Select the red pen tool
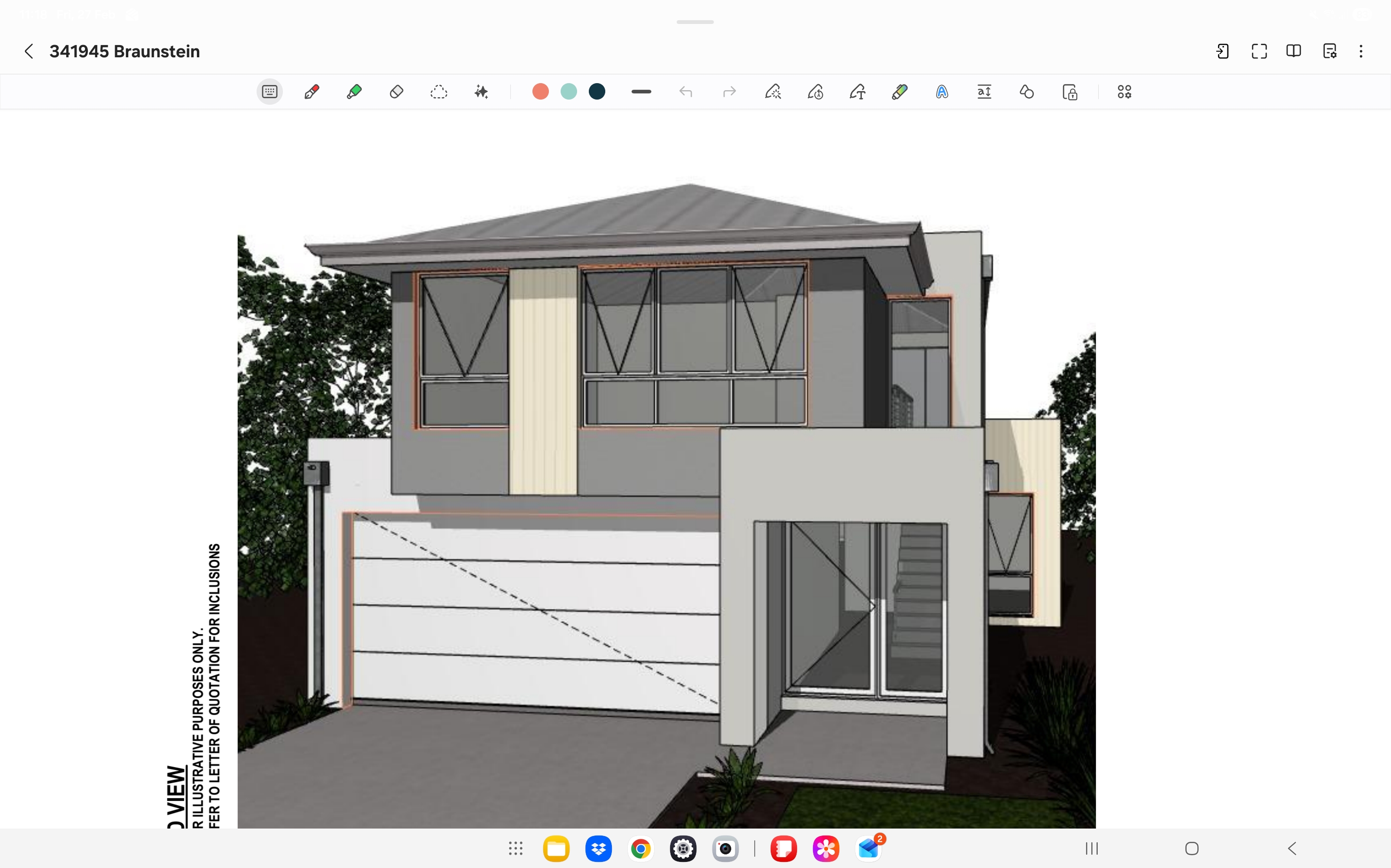The image size is (1391, 868). coord(312,92)
